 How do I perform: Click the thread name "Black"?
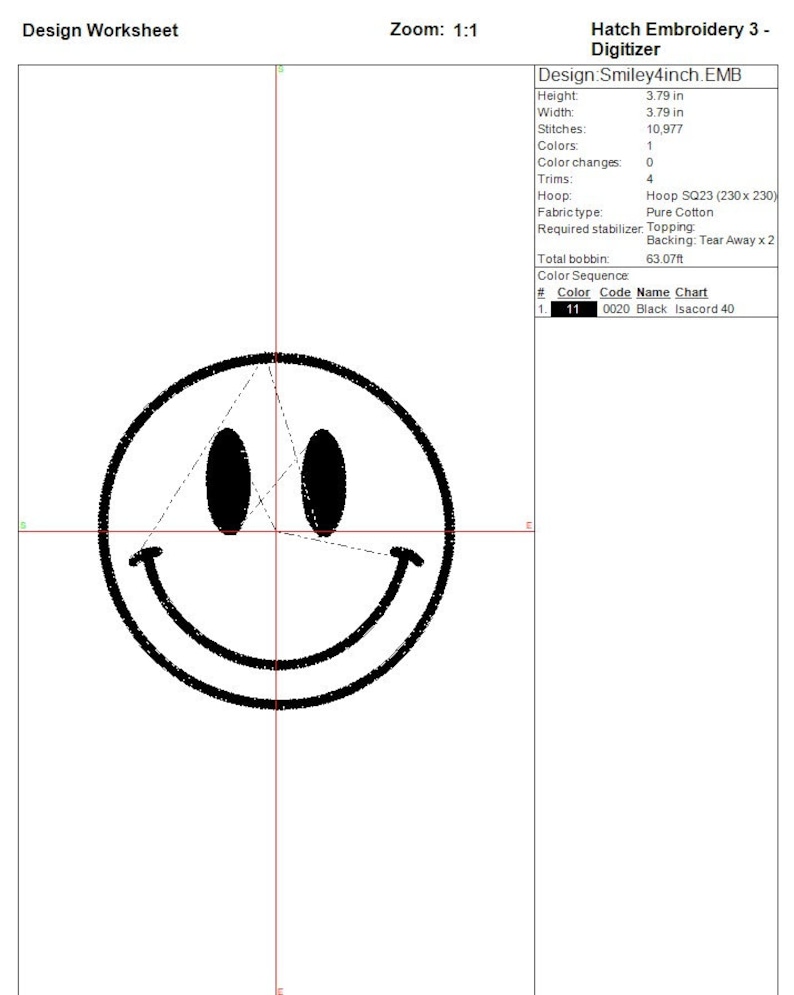(651, 309)
